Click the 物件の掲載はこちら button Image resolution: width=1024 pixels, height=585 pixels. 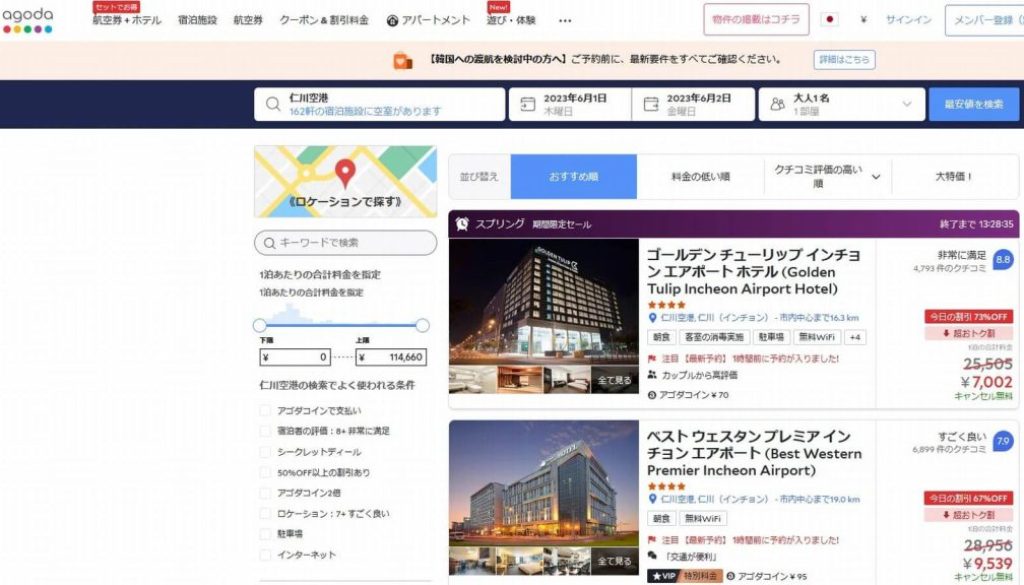coord(756,20)
